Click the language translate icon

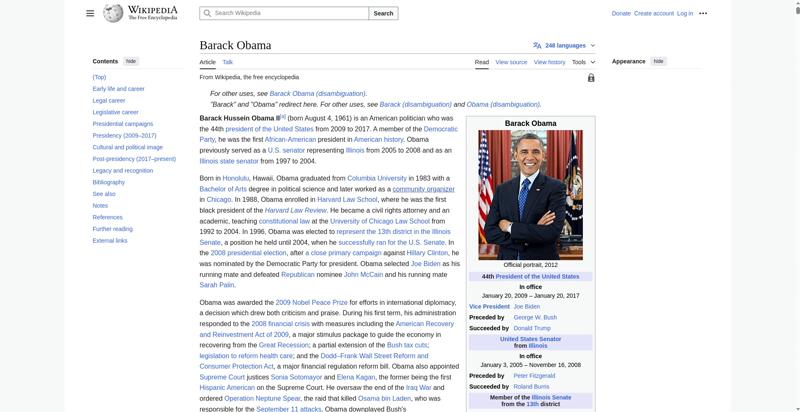(x=537, y=45)
